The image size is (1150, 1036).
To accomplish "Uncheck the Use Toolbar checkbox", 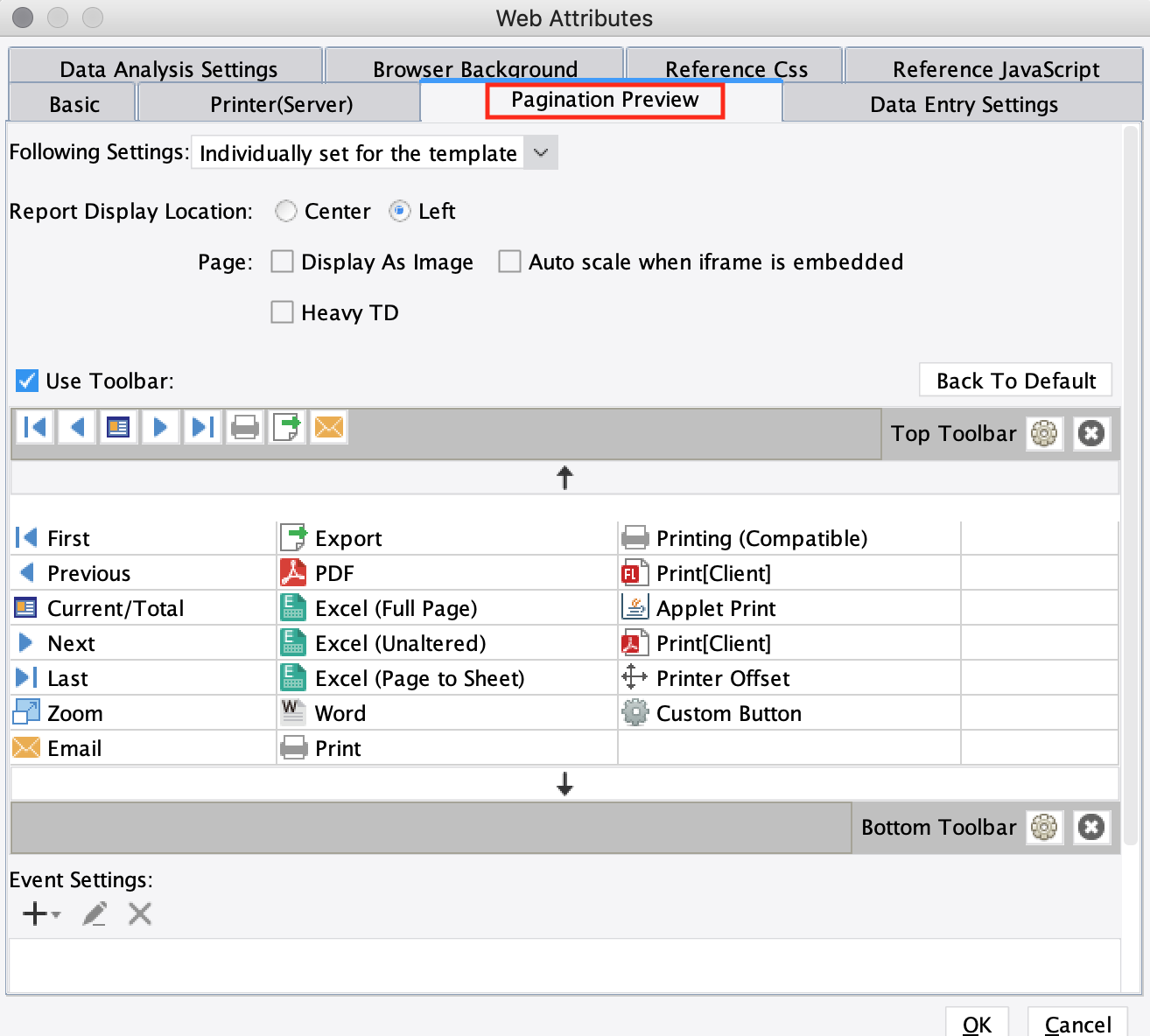I will (25, 380).
